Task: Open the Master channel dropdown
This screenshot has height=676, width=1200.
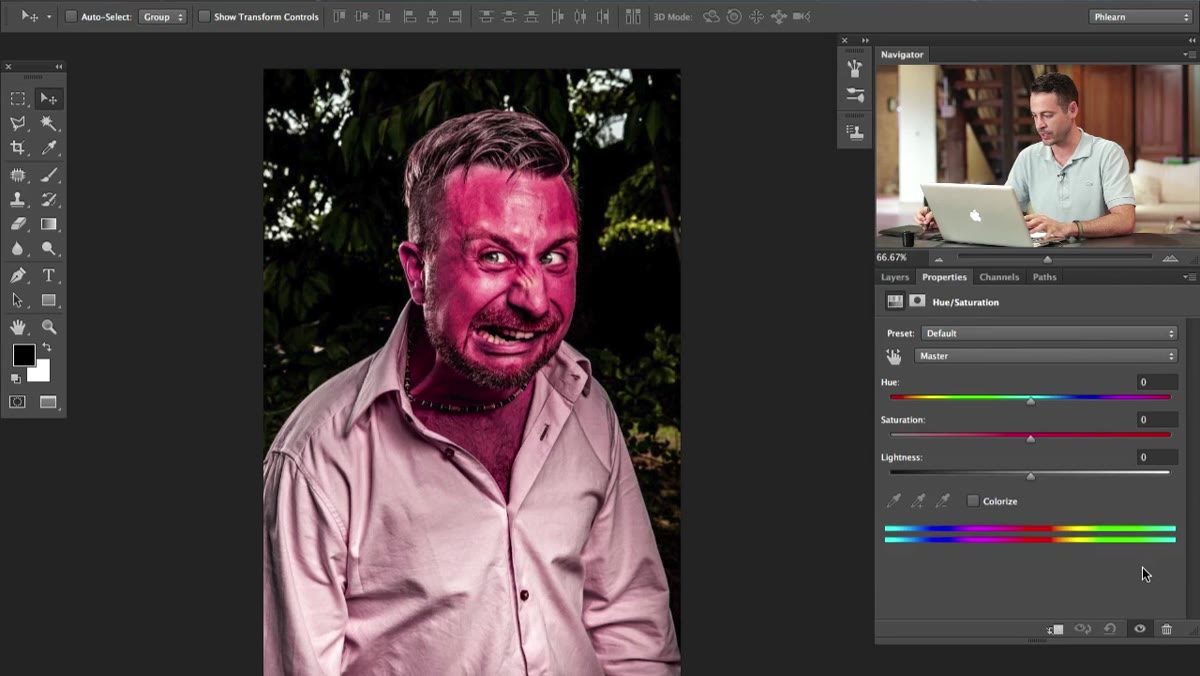Action: 1046,356
